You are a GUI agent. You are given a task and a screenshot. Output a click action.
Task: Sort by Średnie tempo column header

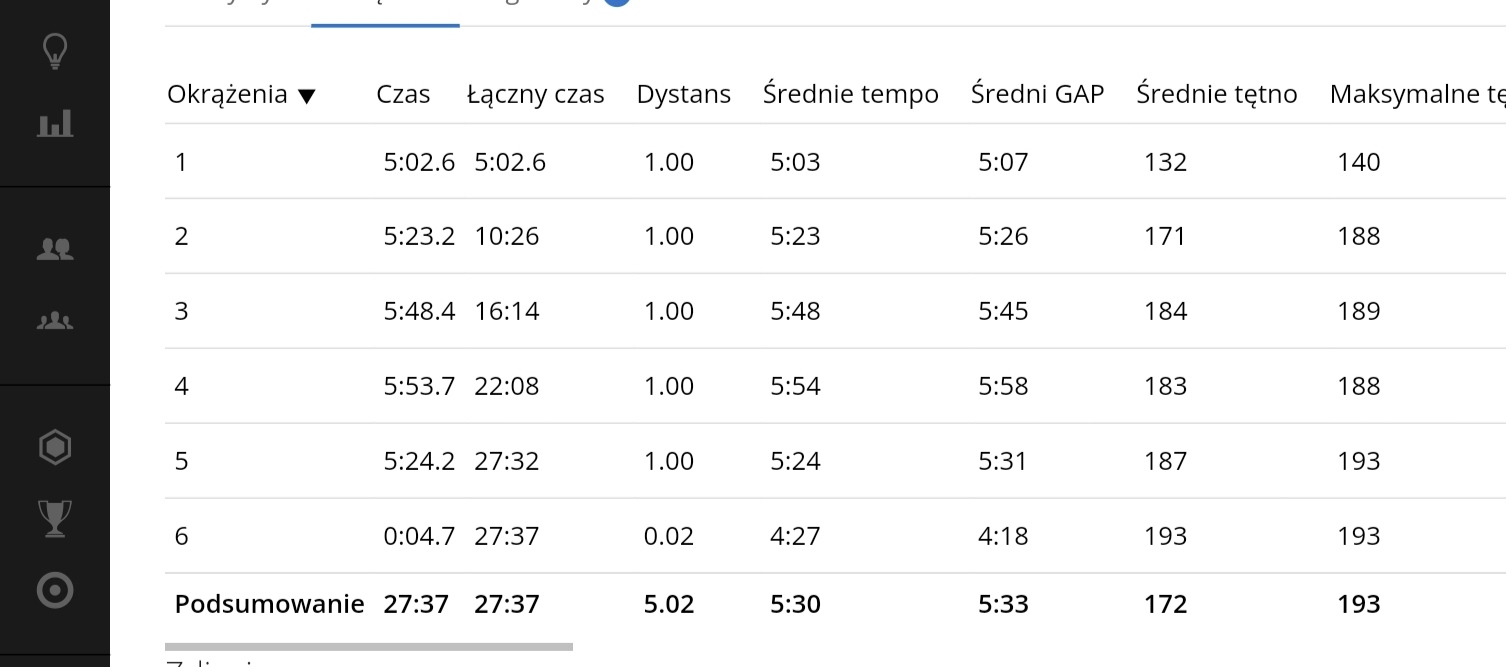point(851,94)
